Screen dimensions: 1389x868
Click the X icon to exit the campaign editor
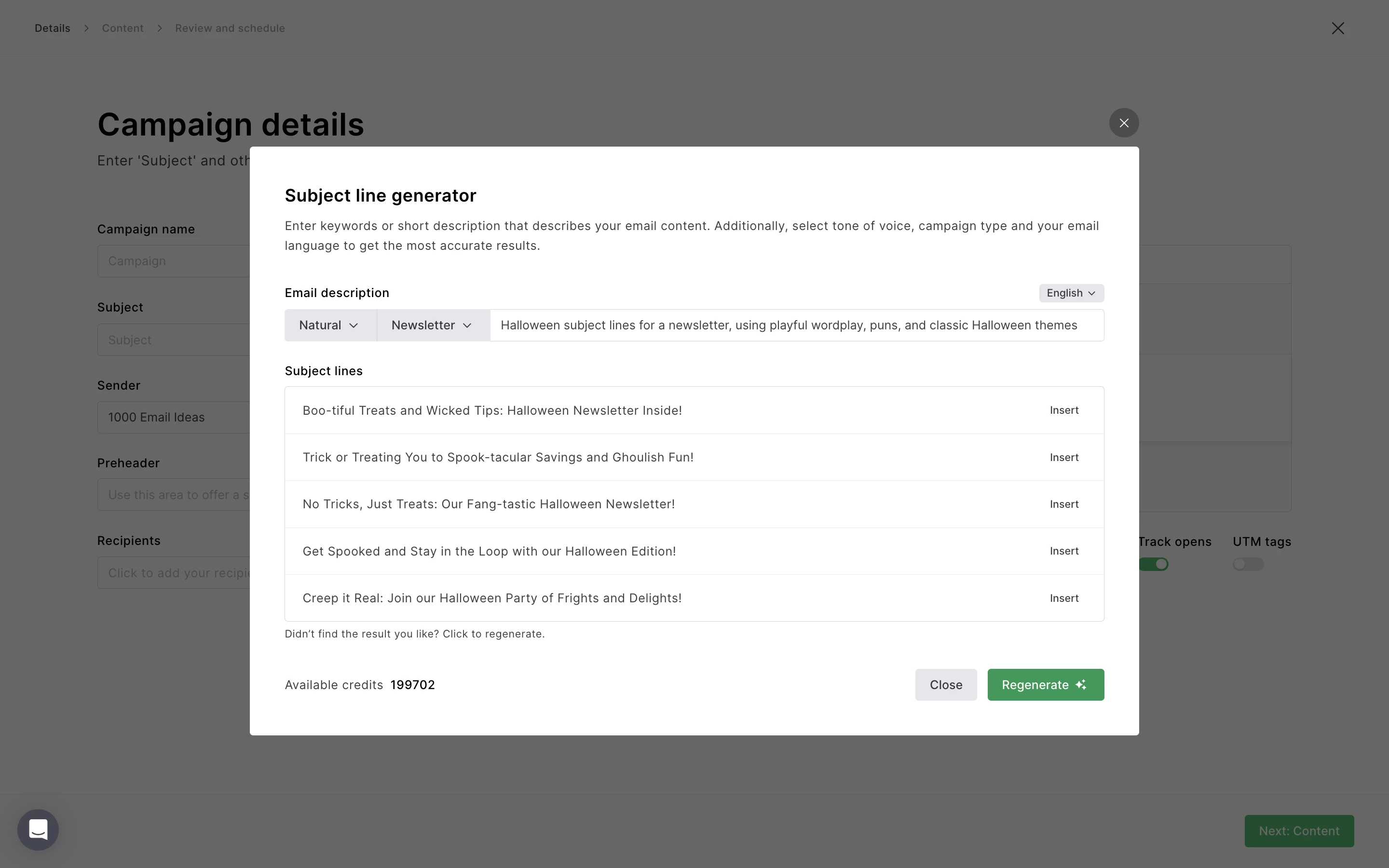[x=1337, y=28]
